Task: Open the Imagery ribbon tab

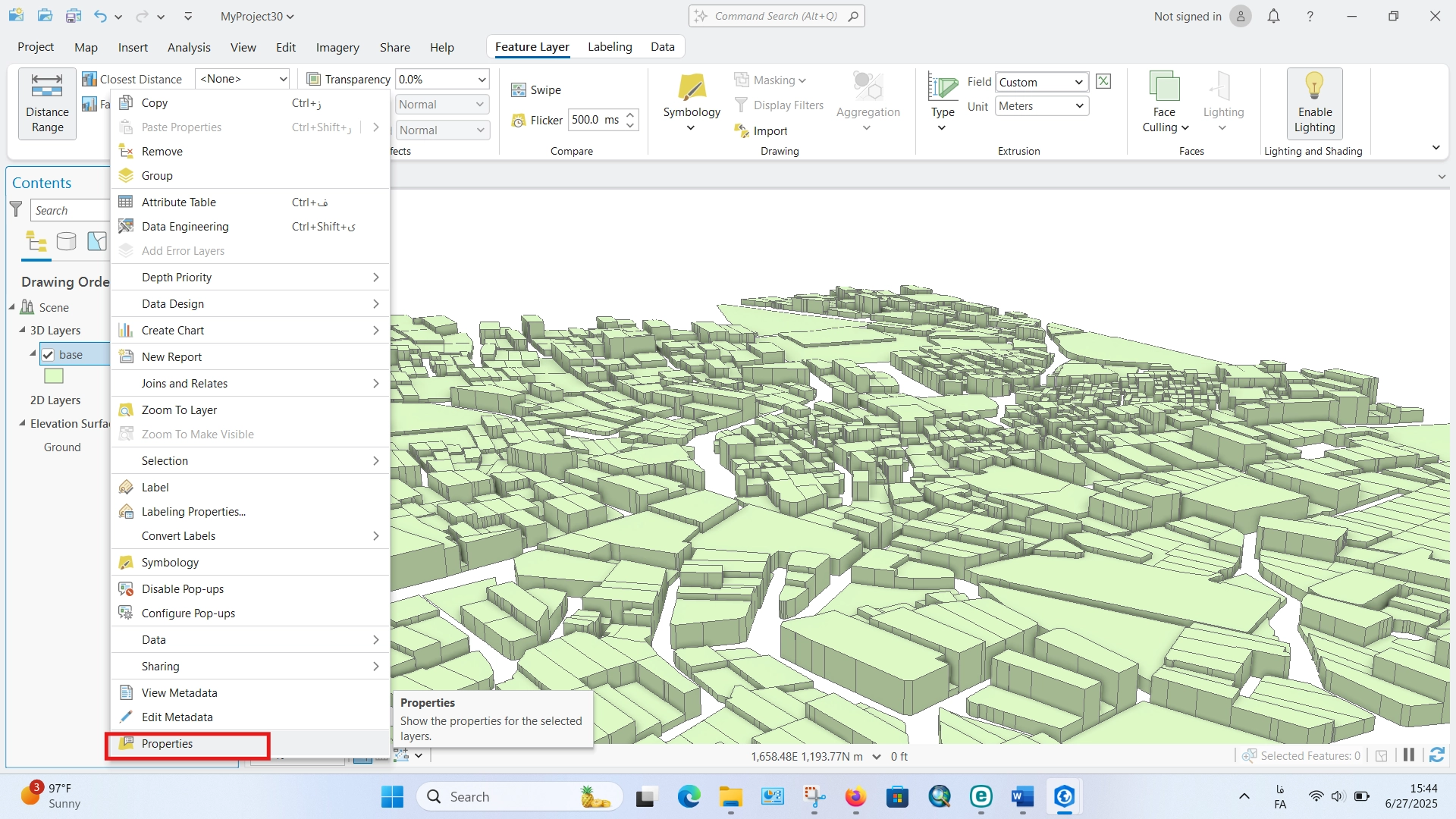Action: click(x=337, y=47)
